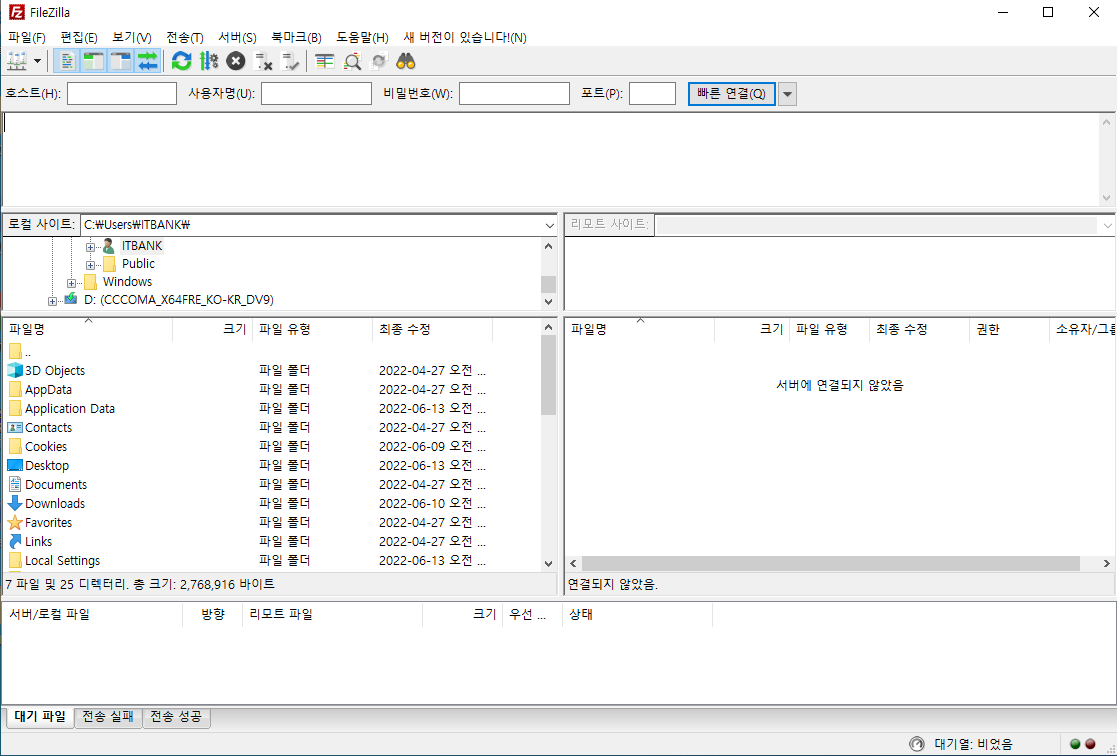The width and height of the screenshot is (1117, 756).
Task: Sort remote list by 권한 column header
Action: 1009,329
